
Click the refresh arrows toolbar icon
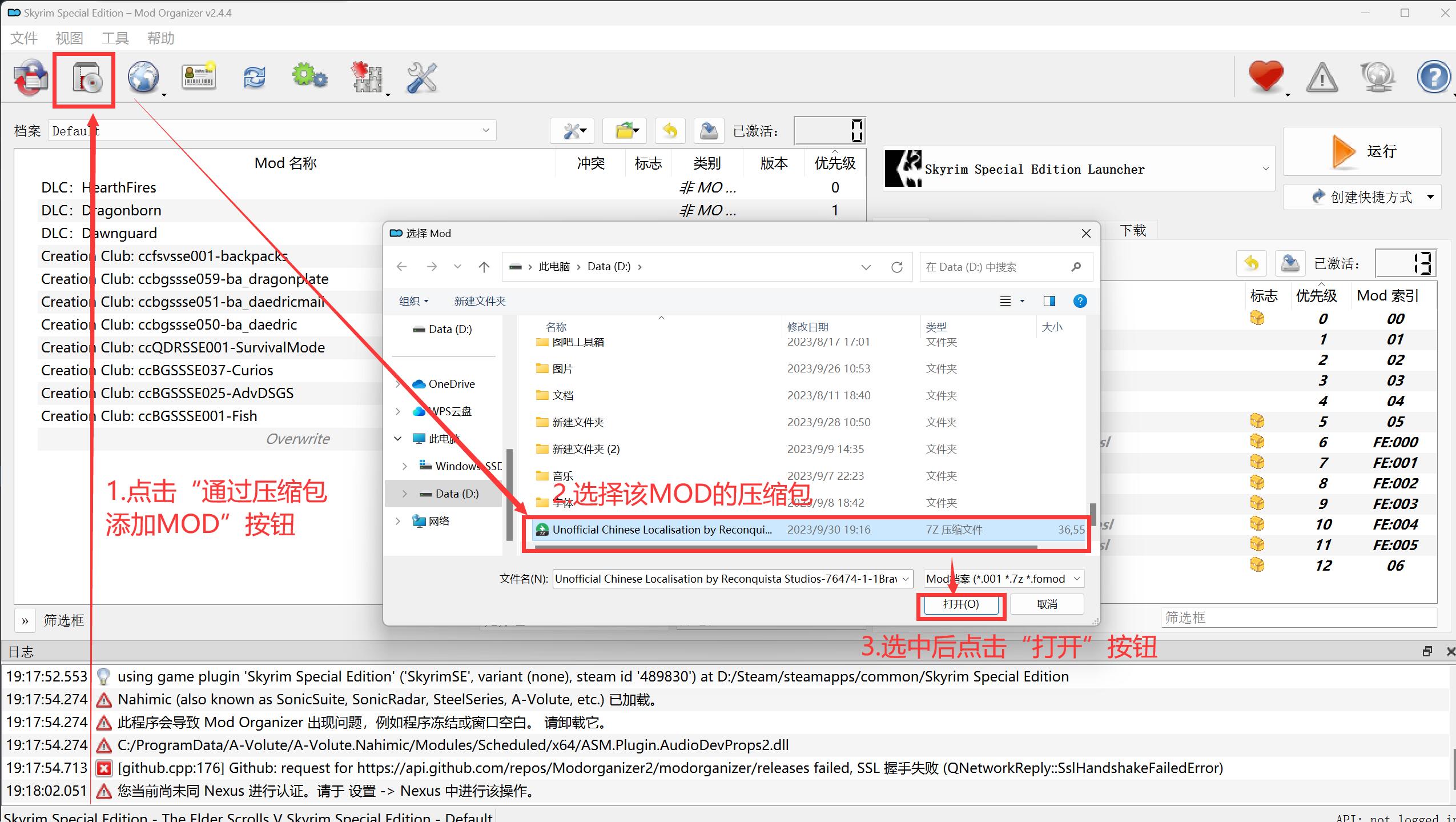coord(255,77)
